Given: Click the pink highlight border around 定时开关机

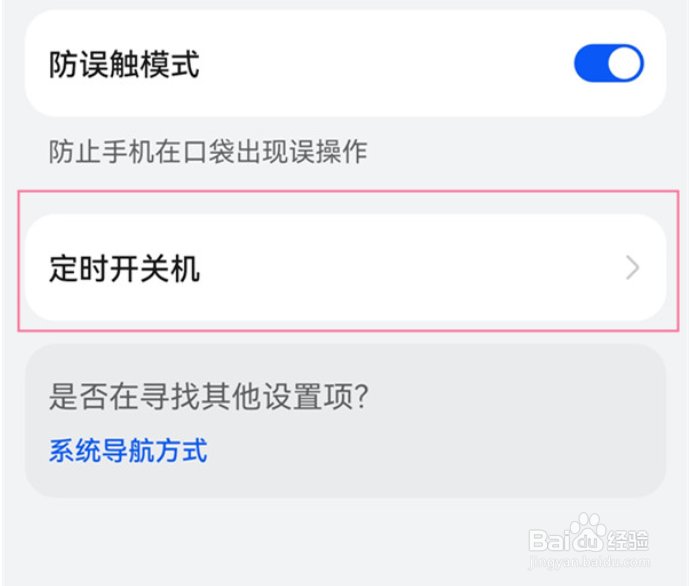Looking at the screenshot, I should [347, 192].
